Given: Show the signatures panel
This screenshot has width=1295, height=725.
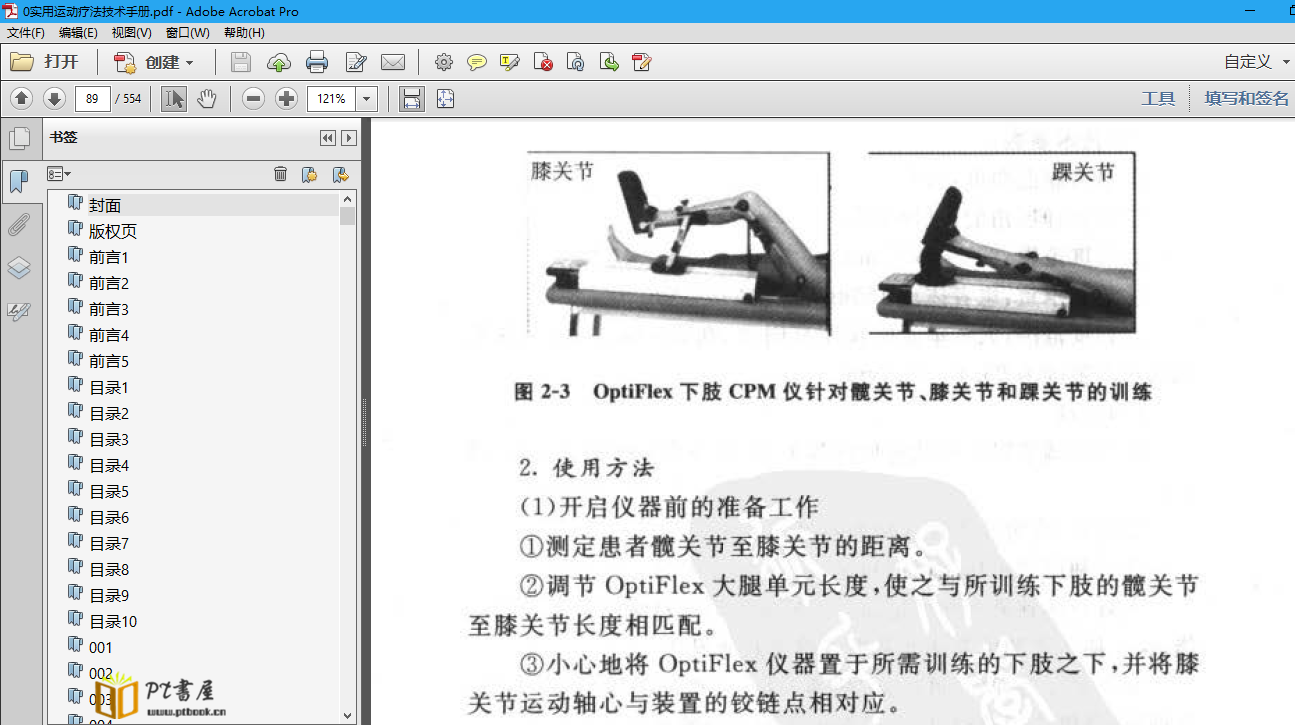Looking at the screenshot, I should pos(19,311).
